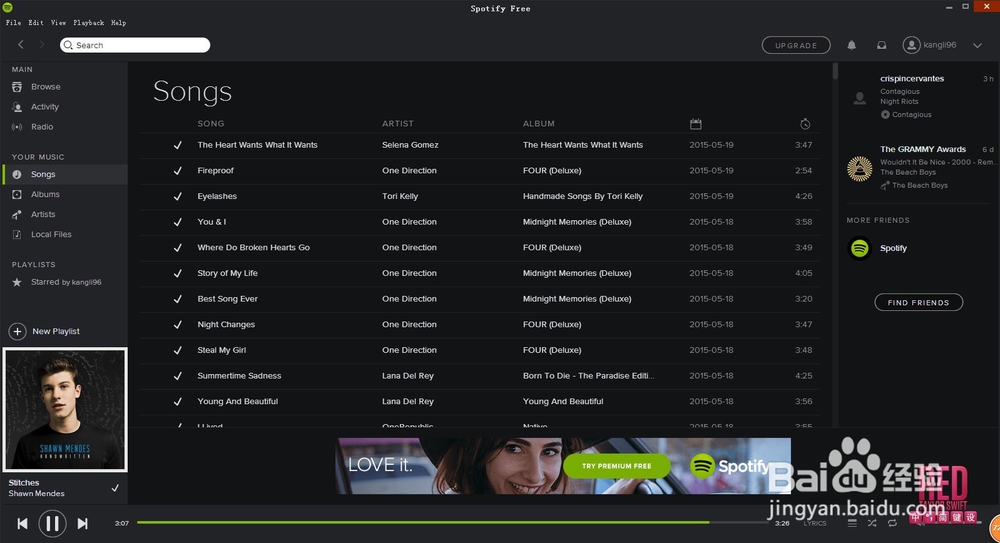The width and height of the screenshot is (1000, 543).
Task: Open Selena Gomez artist link
Action: pos(410,145)
